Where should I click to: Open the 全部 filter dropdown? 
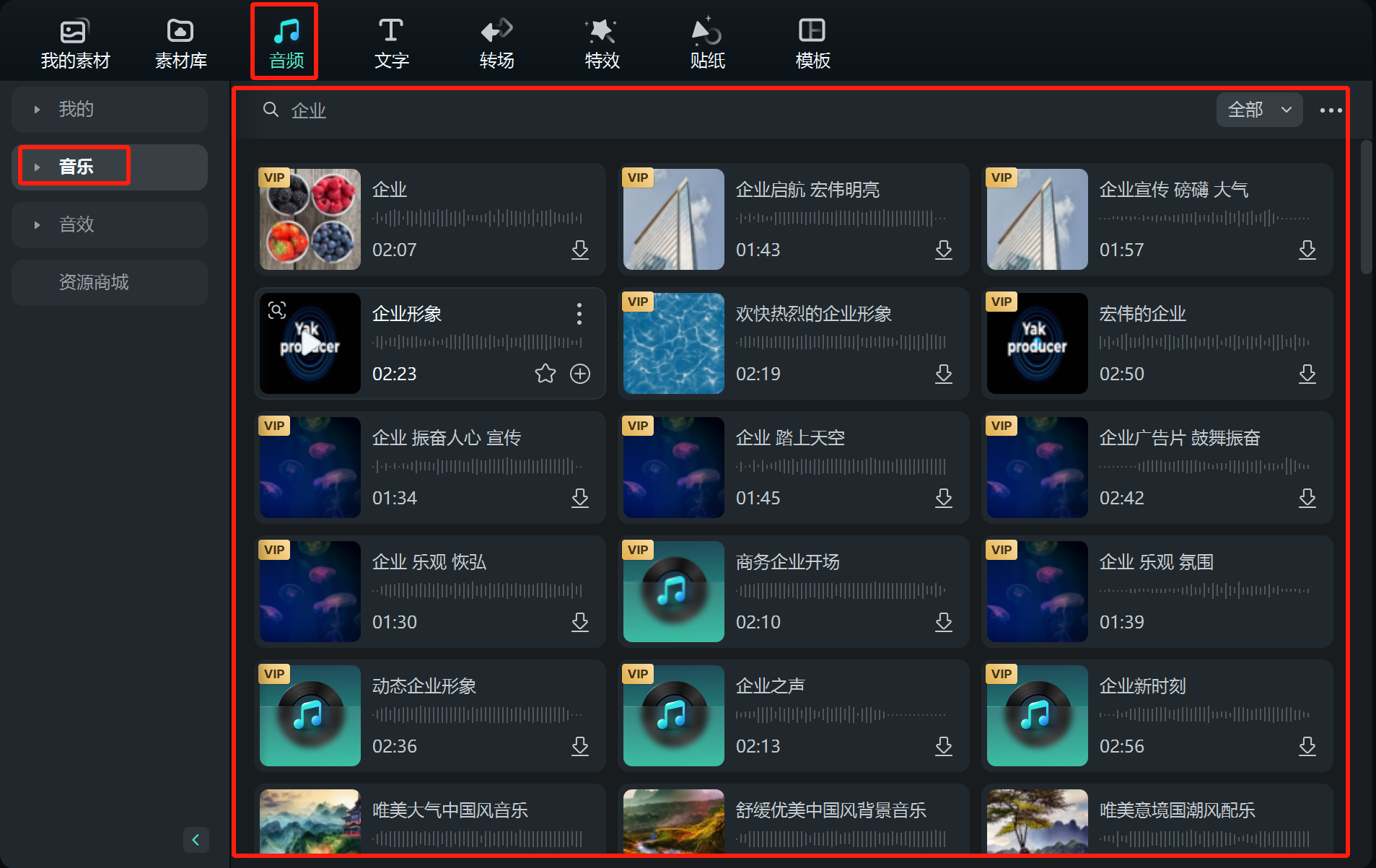click(x=1258, y=110)
